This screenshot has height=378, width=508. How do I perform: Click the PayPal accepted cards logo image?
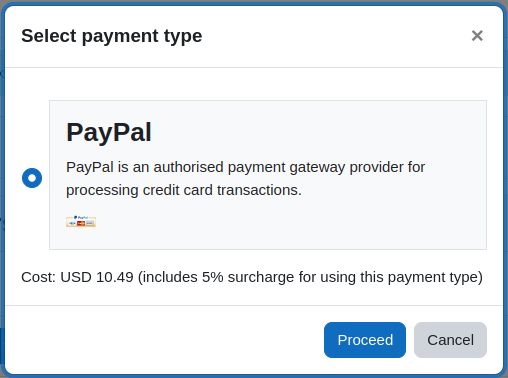click(x=81, y=221)
